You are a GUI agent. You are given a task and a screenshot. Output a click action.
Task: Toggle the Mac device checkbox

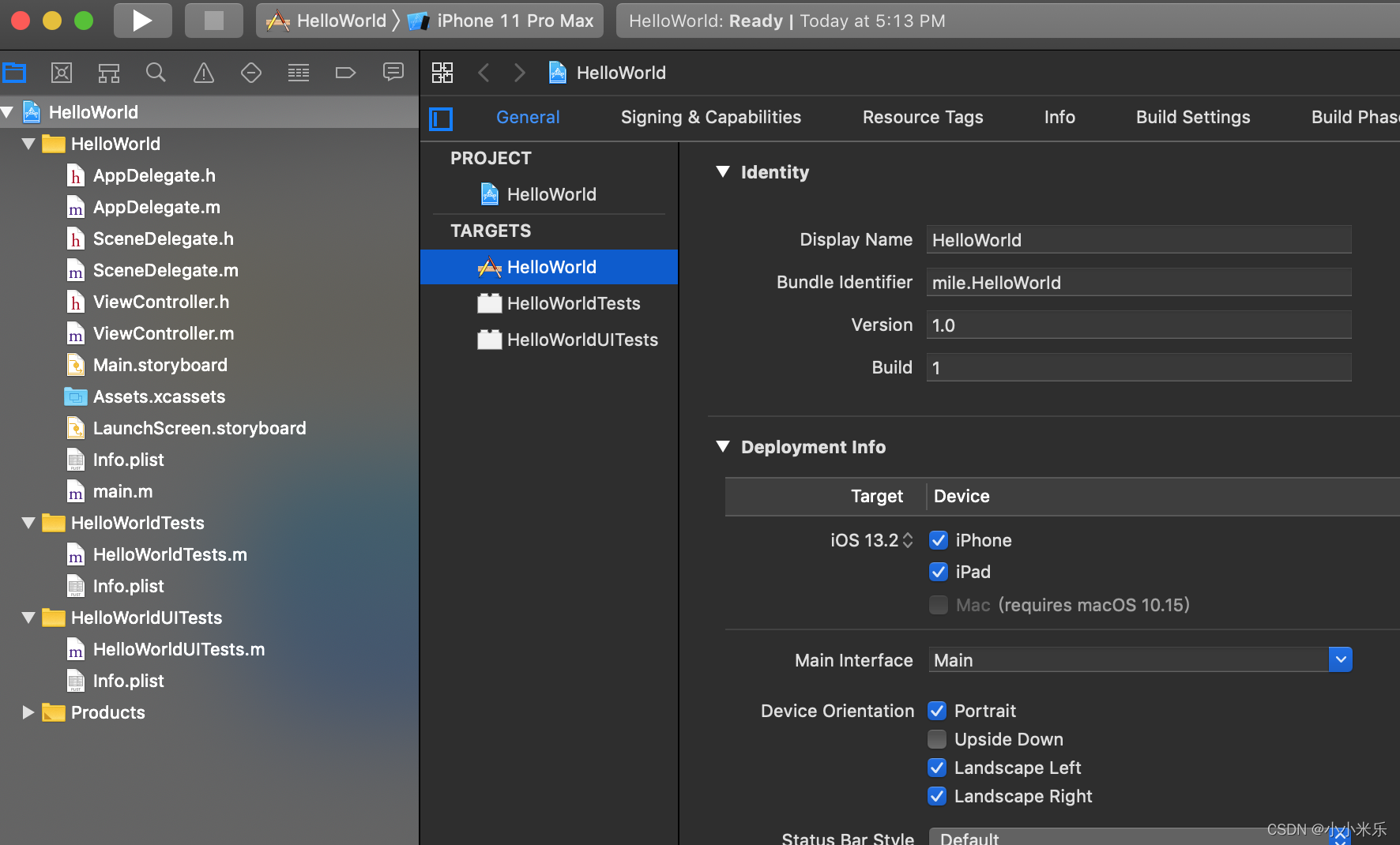939,605
